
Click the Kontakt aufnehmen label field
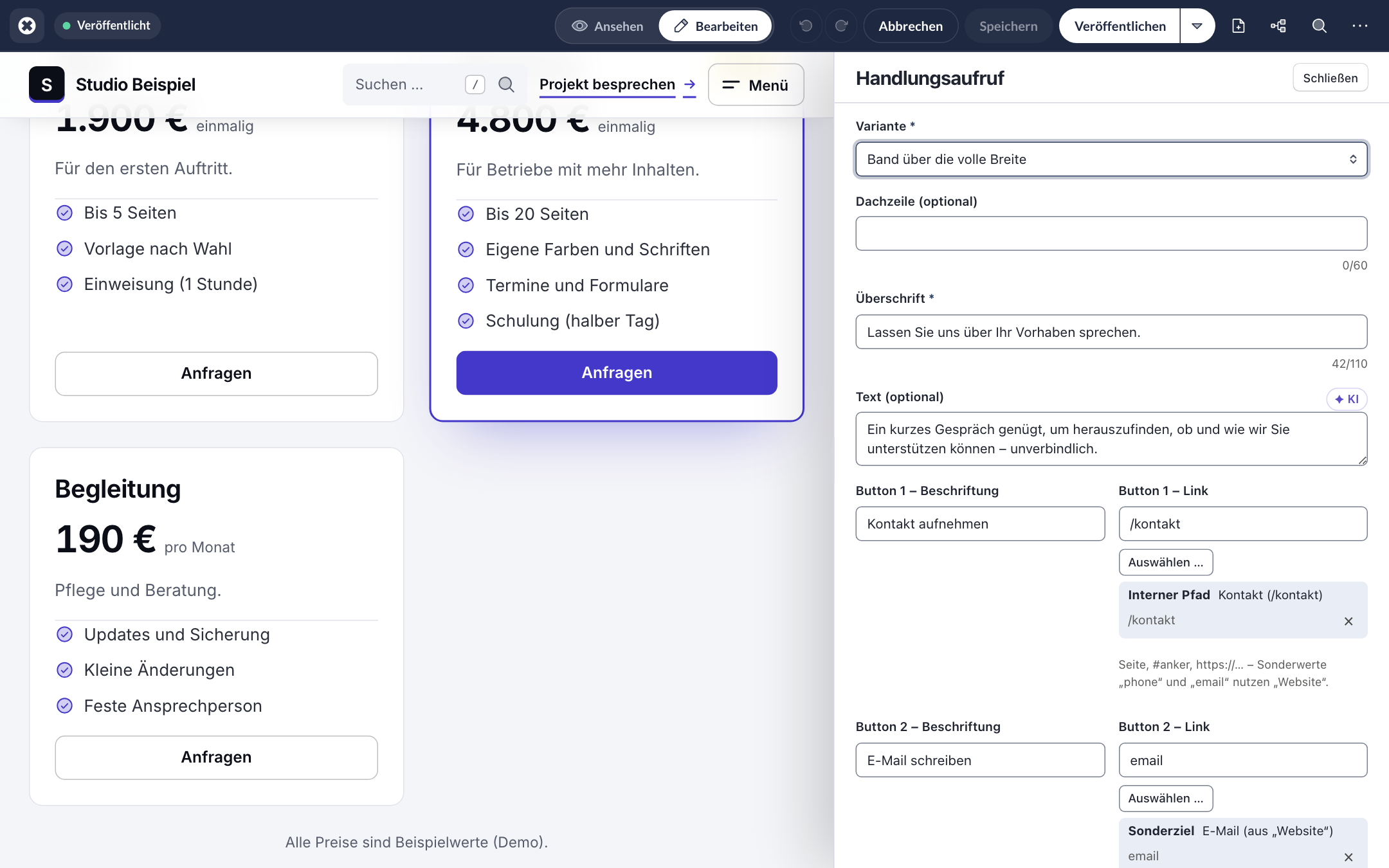pyautogui.click(x=980, y=524)
